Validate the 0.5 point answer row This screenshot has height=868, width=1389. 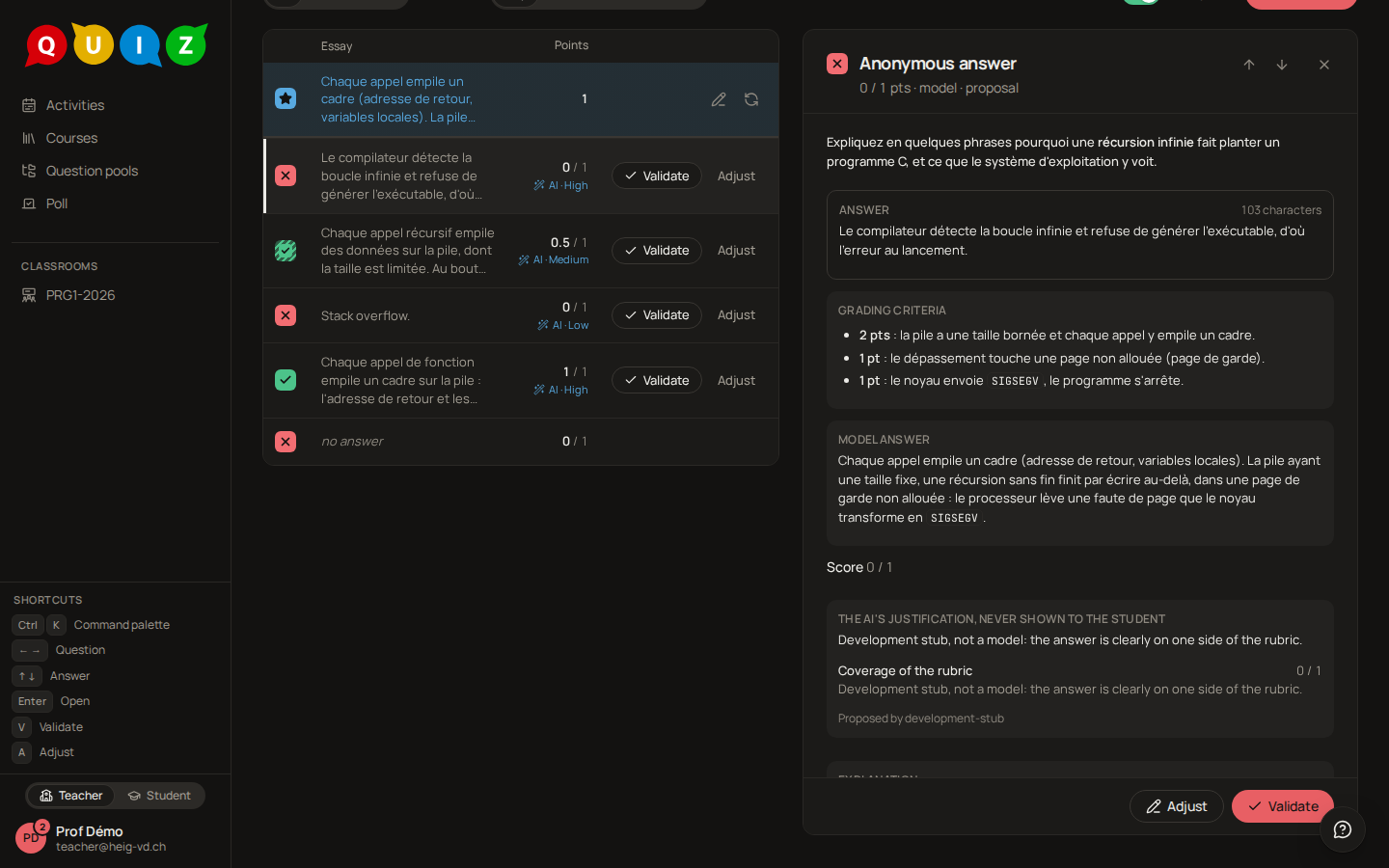point(657,251)
